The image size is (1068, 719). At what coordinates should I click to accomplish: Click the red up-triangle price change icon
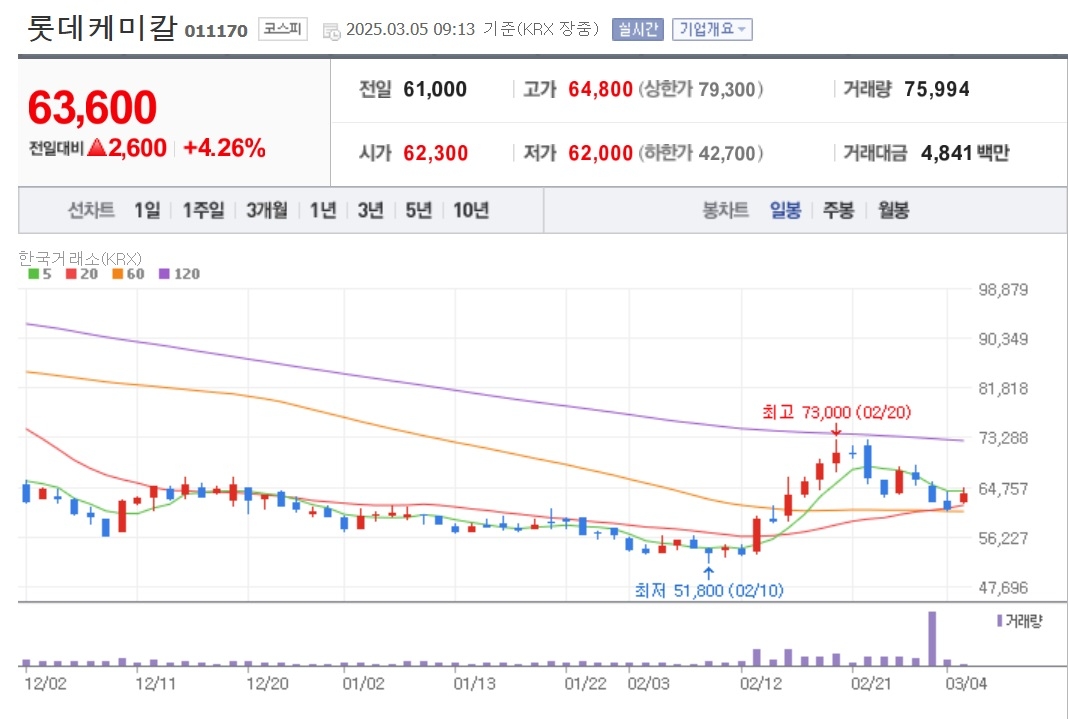97,147
